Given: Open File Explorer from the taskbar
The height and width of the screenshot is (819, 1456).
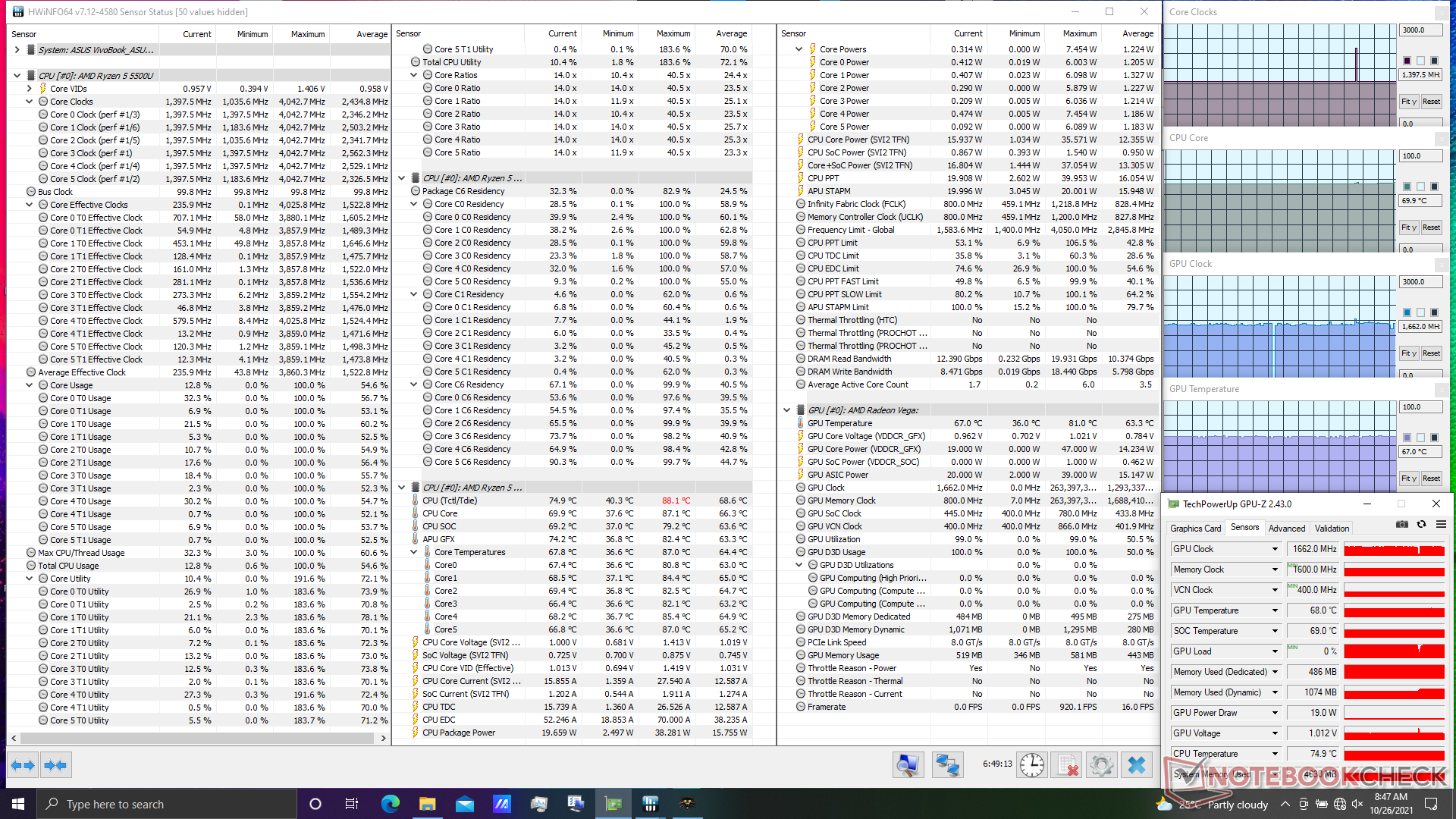Looking at the screenshot, I should click(x=427, y=804).
